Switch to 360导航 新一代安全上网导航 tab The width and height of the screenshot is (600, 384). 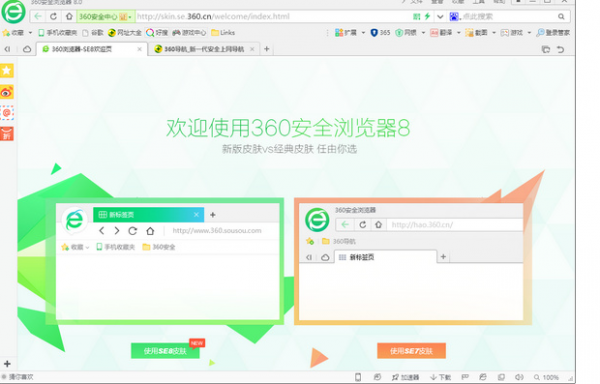tap(204, 49)
